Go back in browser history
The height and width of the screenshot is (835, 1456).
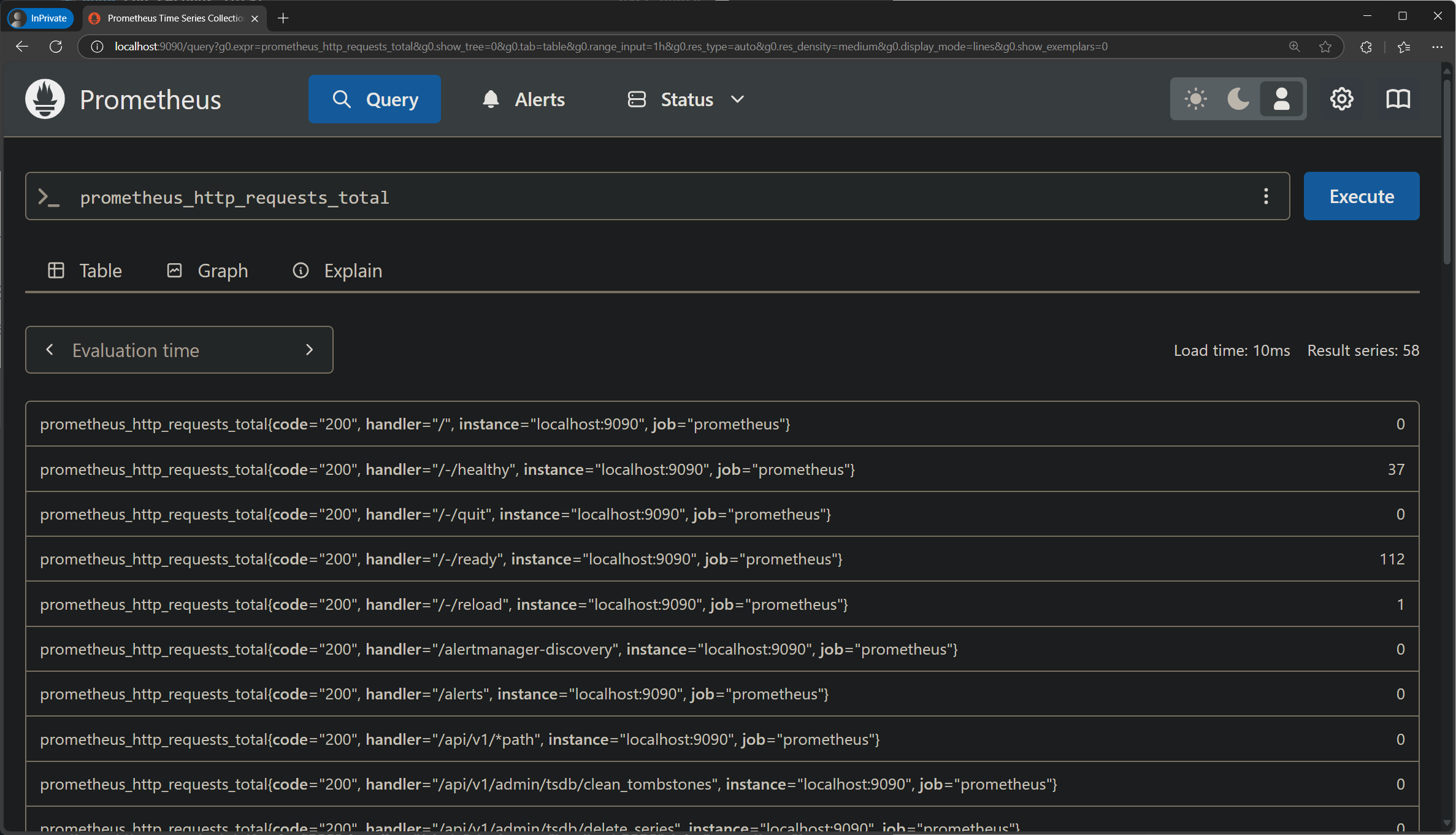pos(22,47)
